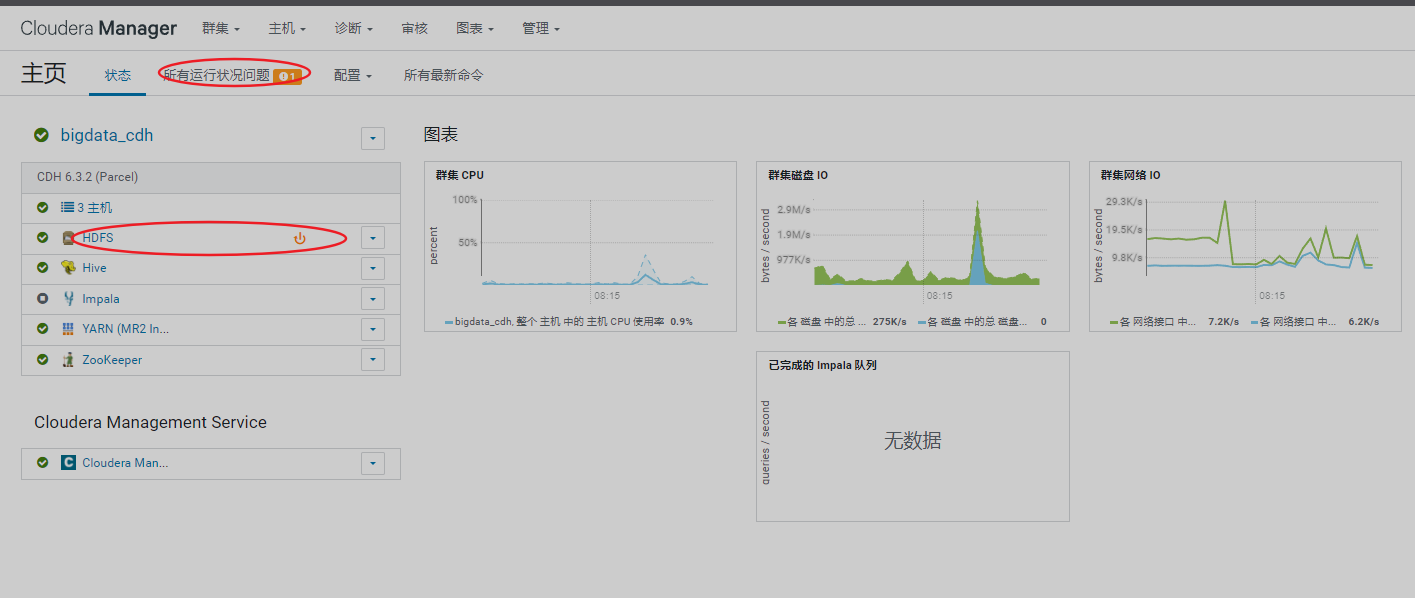Open the 群集磁盘 IO chart title
The height and width of the screenshot is (598, 1415).
click(797, 175)
